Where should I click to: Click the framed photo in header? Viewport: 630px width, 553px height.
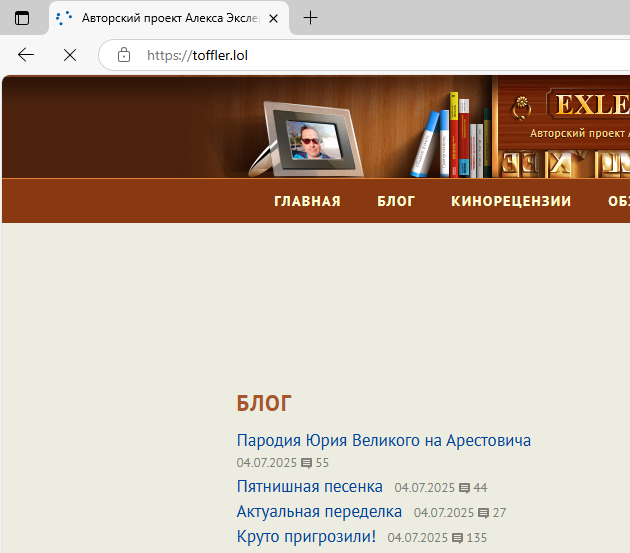(x=311, y=140)
